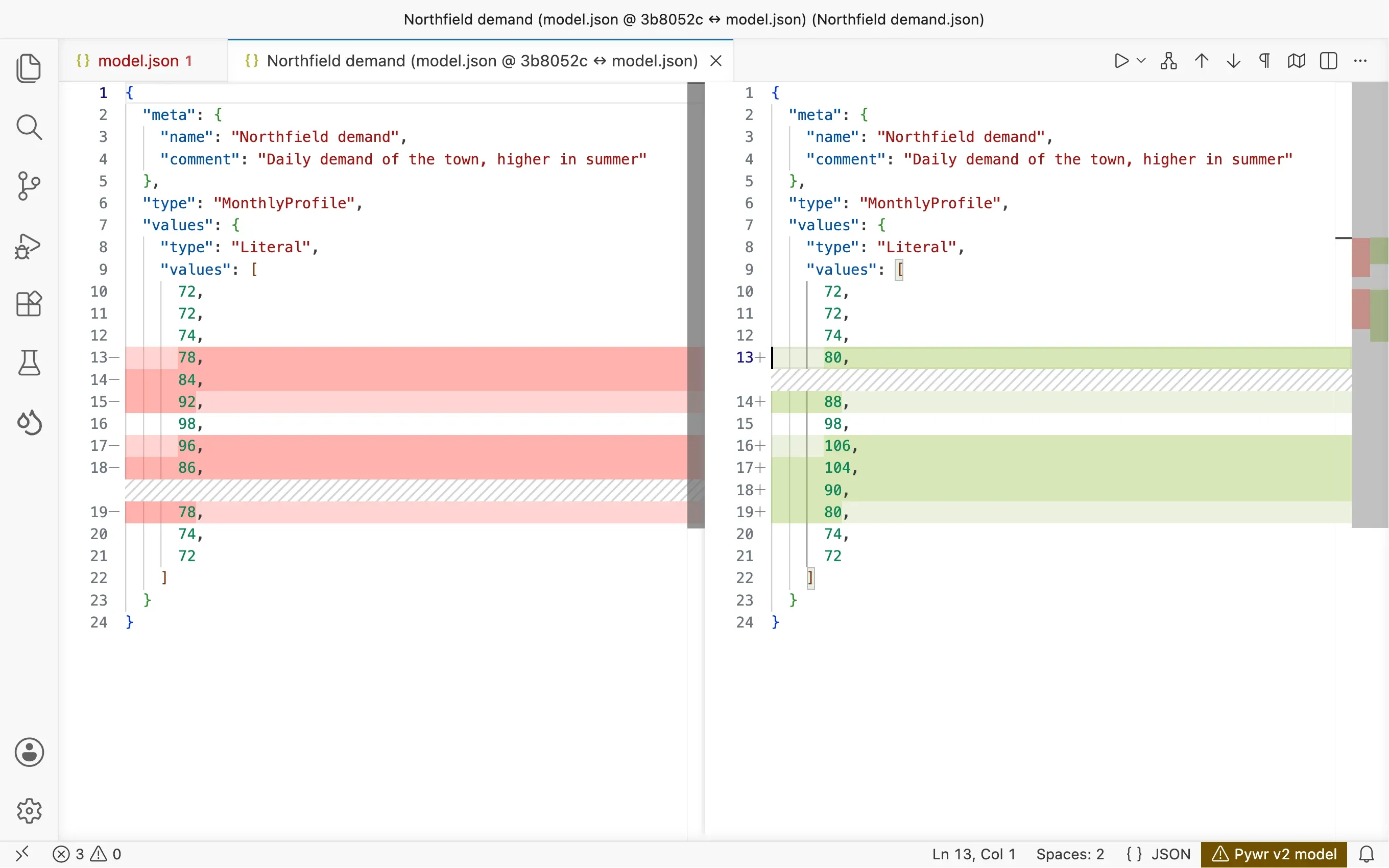Click the model network diagram icon

click(1168, 60)
